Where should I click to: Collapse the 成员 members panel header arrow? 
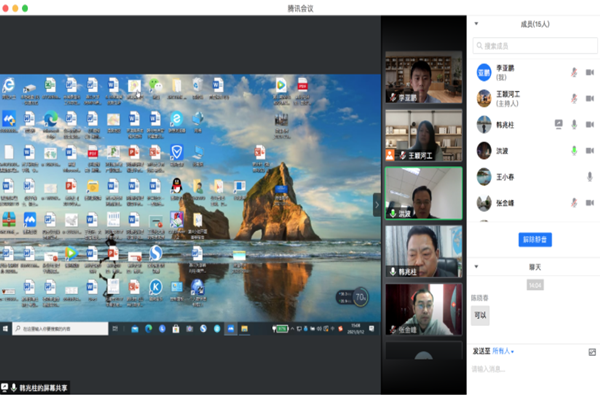476,23
